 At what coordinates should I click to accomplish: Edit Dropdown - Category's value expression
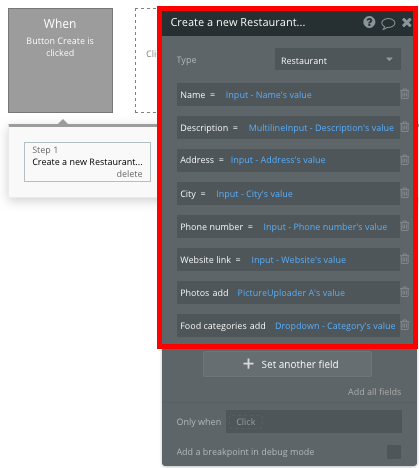pyautogui.click(x=335, y=326)
